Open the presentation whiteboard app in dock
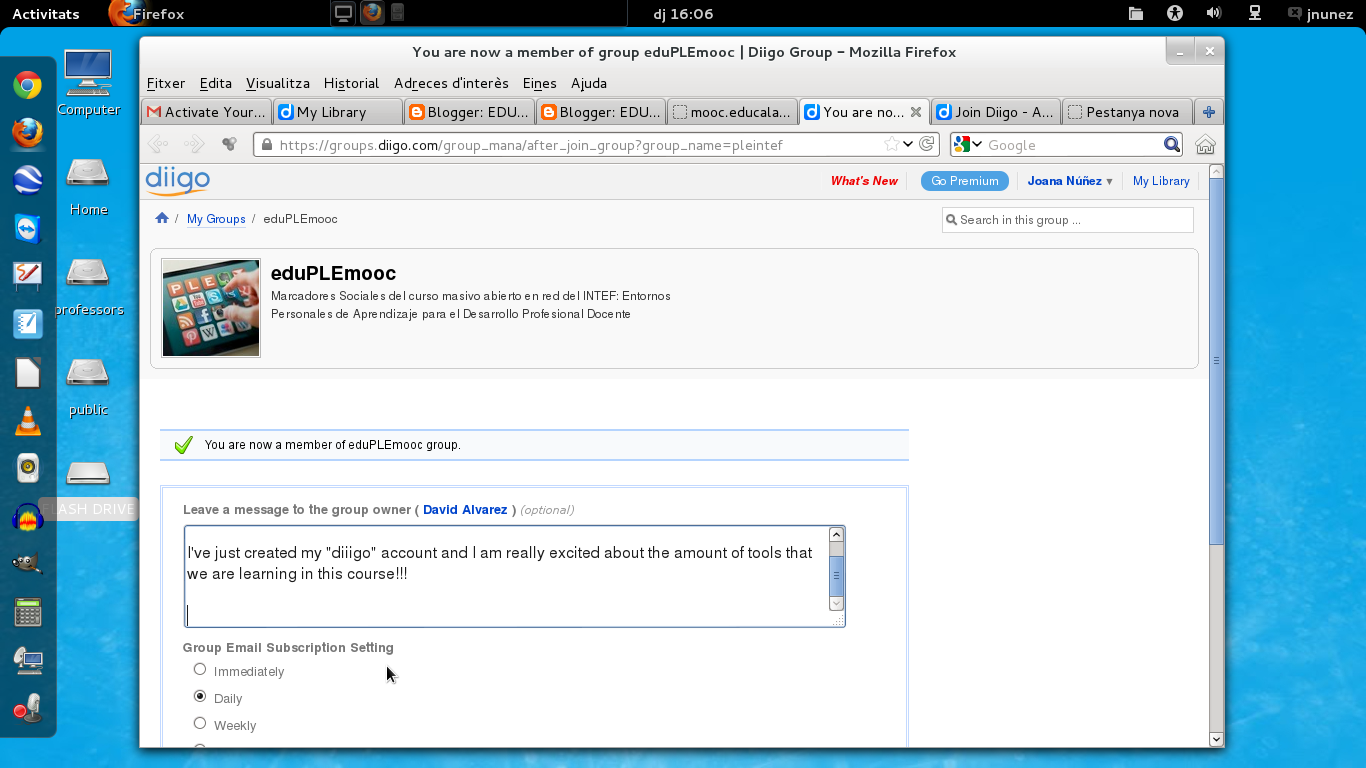 pos(28,275)
